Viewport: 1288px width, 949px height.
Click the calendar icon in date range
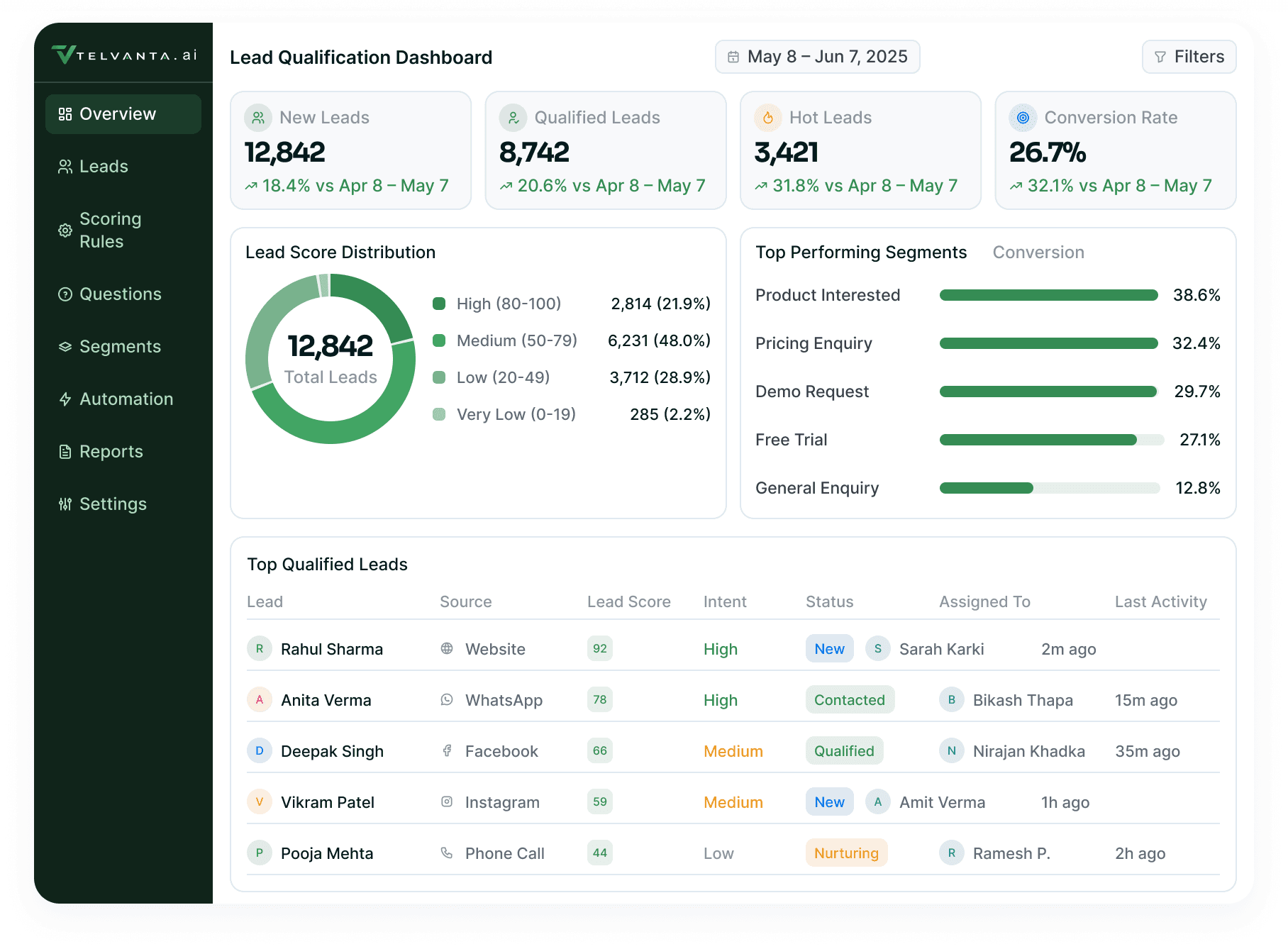point(733,57)
